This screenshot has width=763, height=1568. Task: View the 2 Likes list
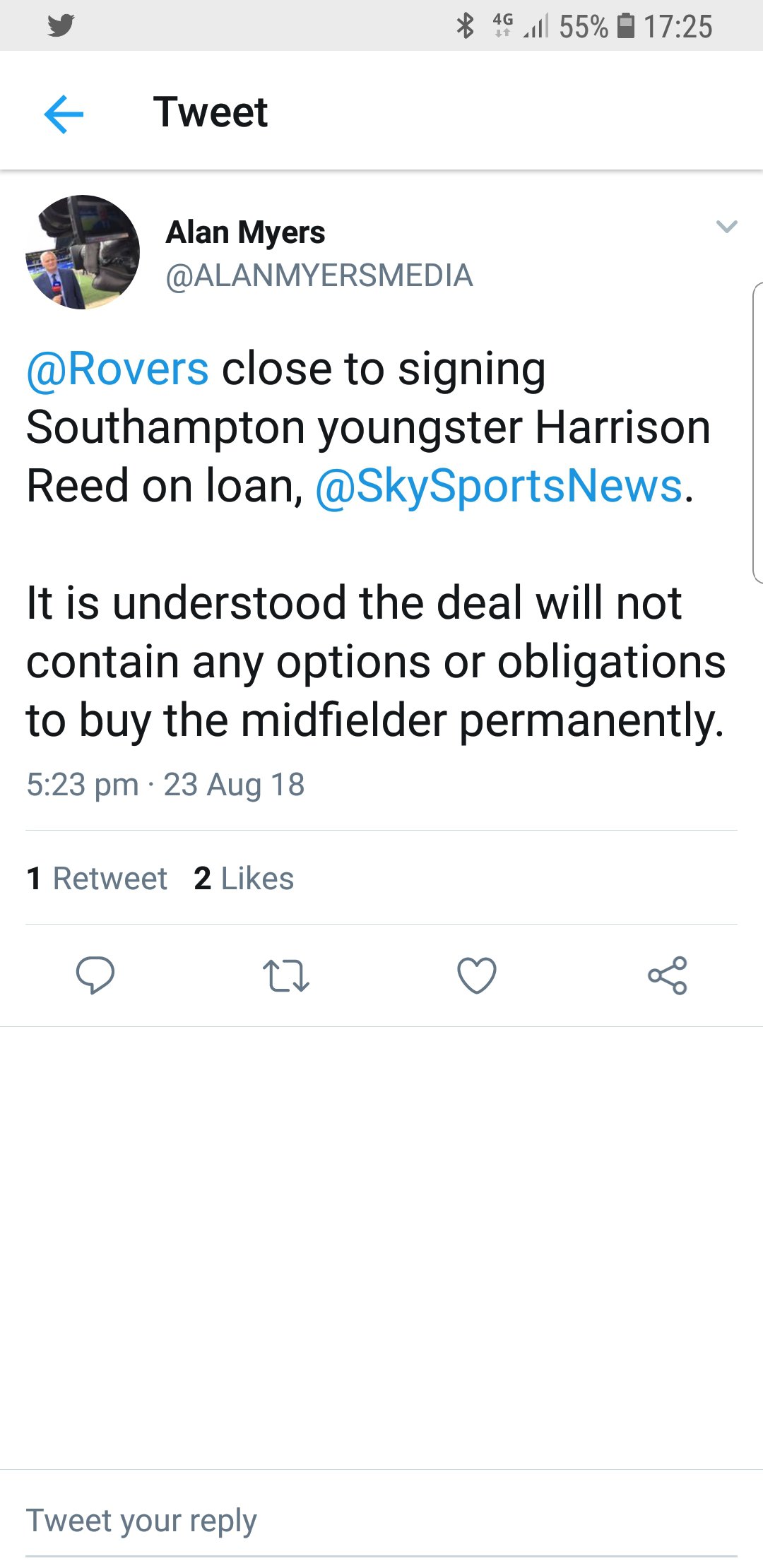(244, 879)
